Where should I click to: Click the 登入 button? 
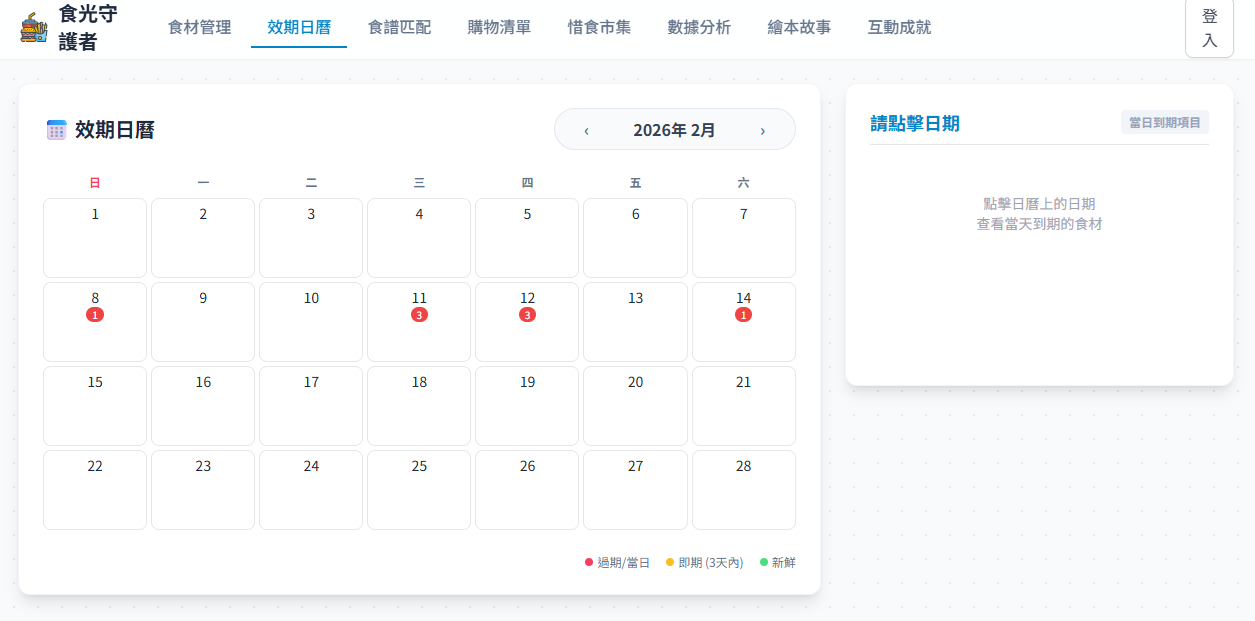point(1209,28)
